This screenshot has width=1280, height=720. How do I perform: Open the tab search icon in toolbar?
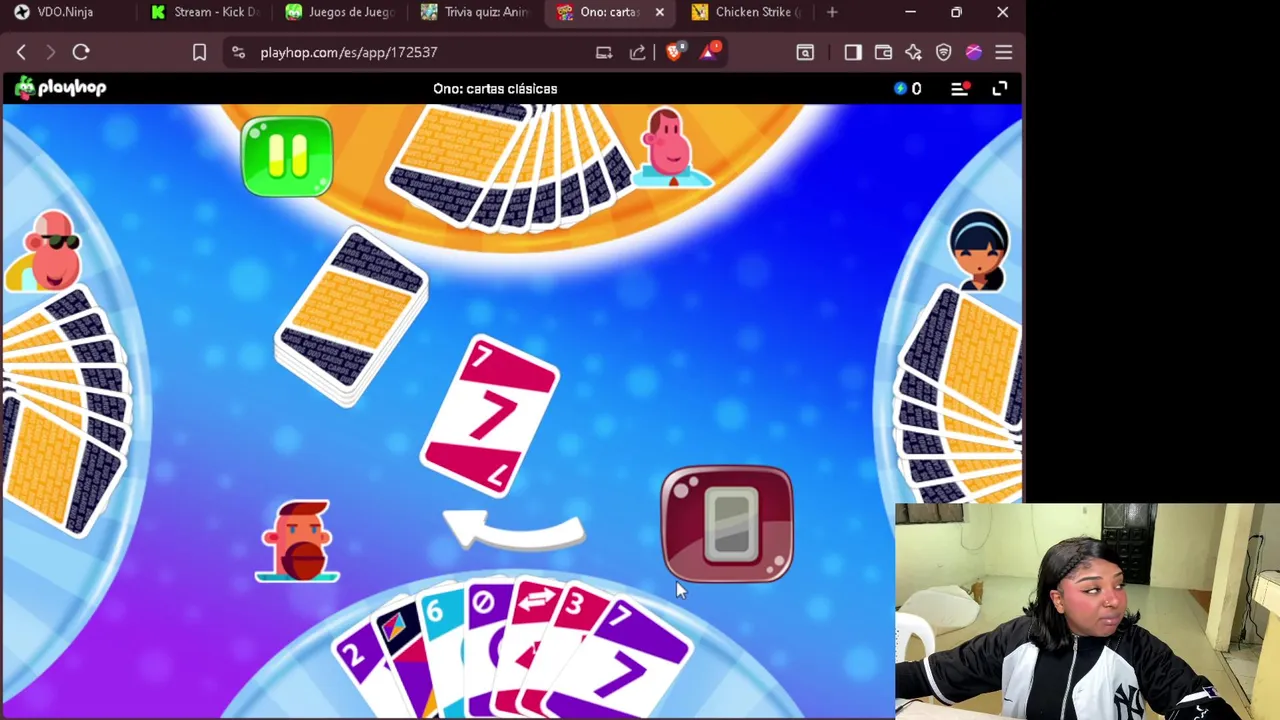coord(805,52)
